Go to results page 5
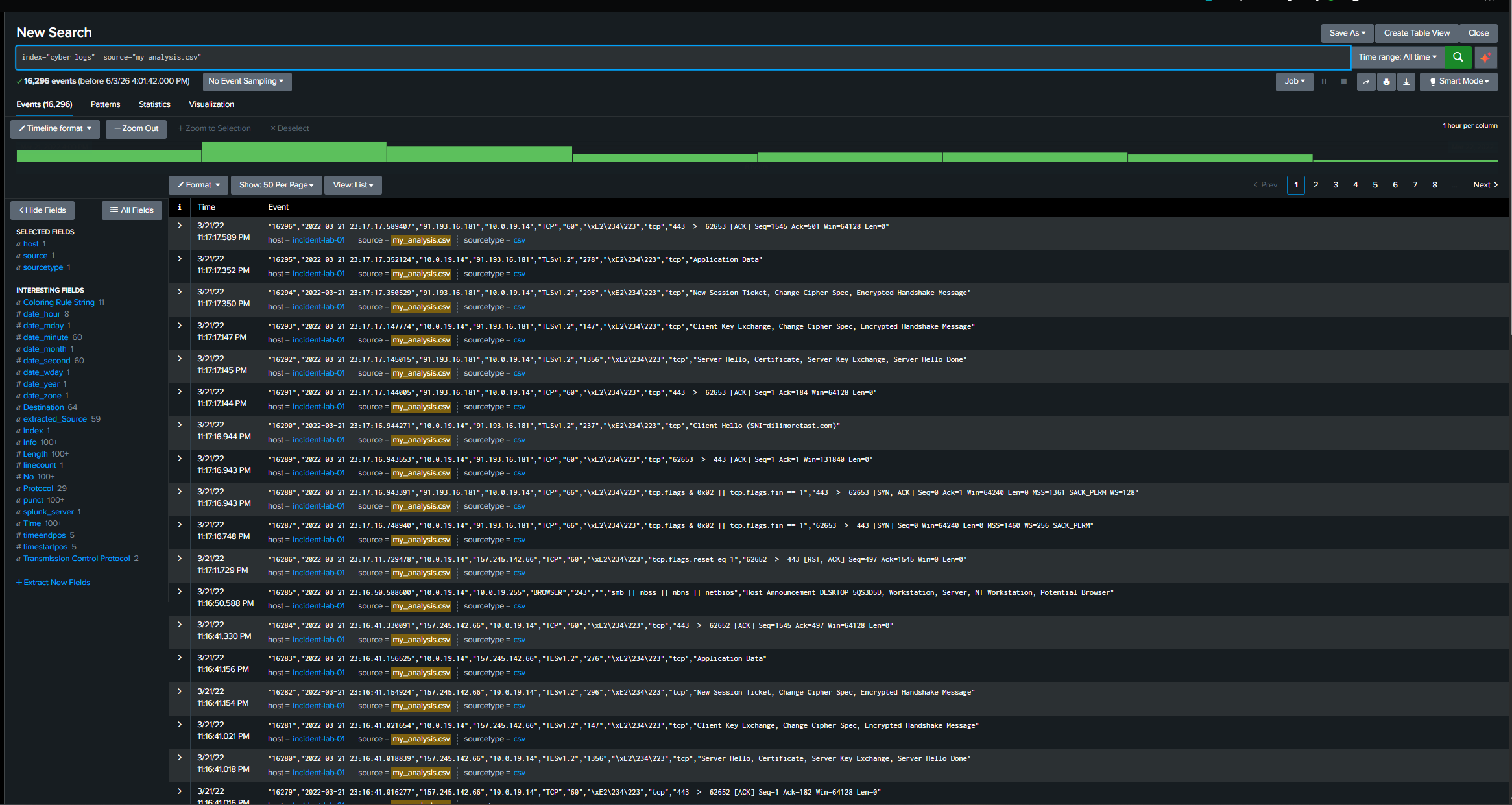The height and width of the screenshot is (805, 1512). click(x=1375, y=185)
